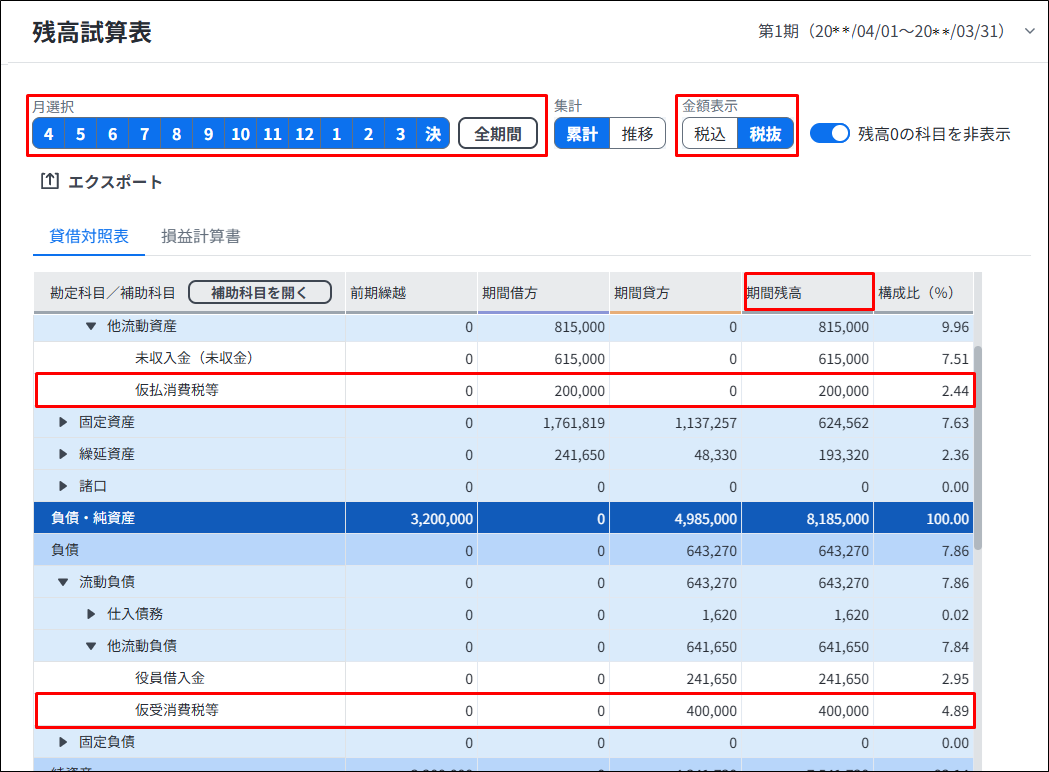Select the 決 settlement period button
Viewport: 1049px width, 772px height.
(433, 134)
